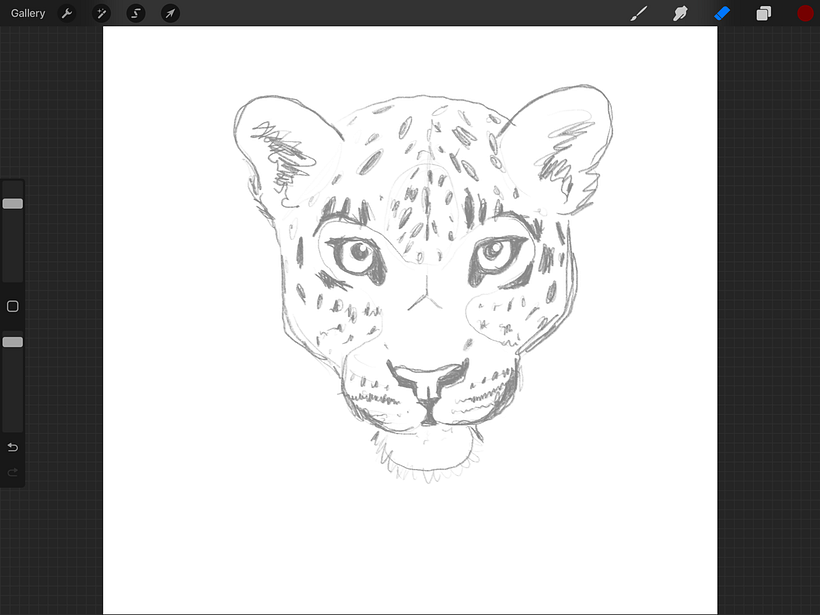820x615 pixels.
Task: Tap the square modify button between sliders
Action: tap(13, 306)
